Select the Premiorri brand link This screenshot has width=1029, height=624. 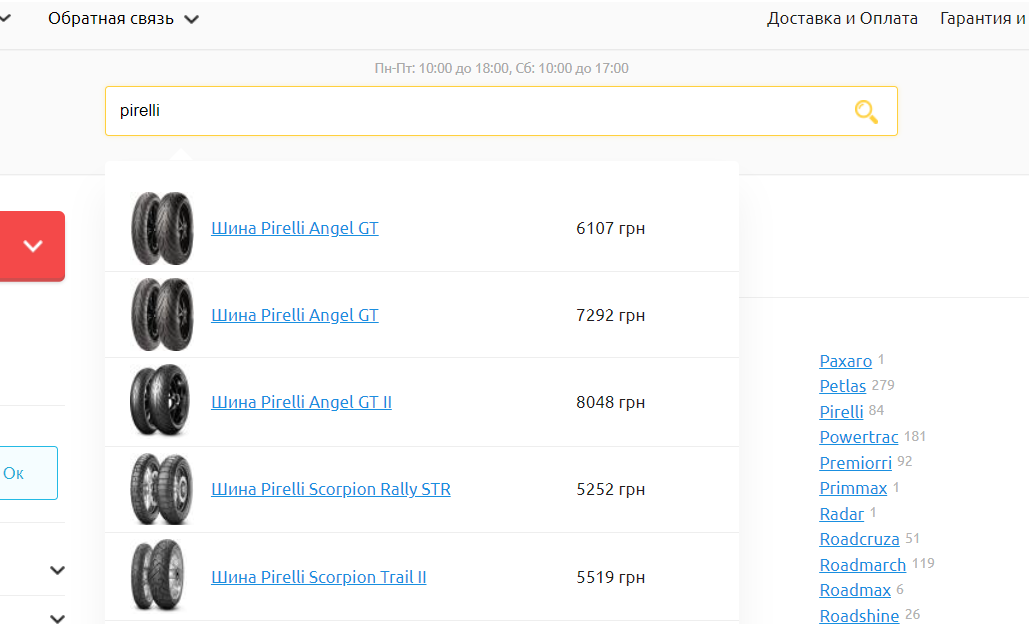pos(855,463)
